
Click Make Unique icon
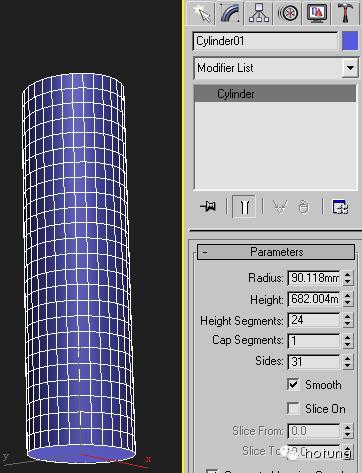point(280,207)
